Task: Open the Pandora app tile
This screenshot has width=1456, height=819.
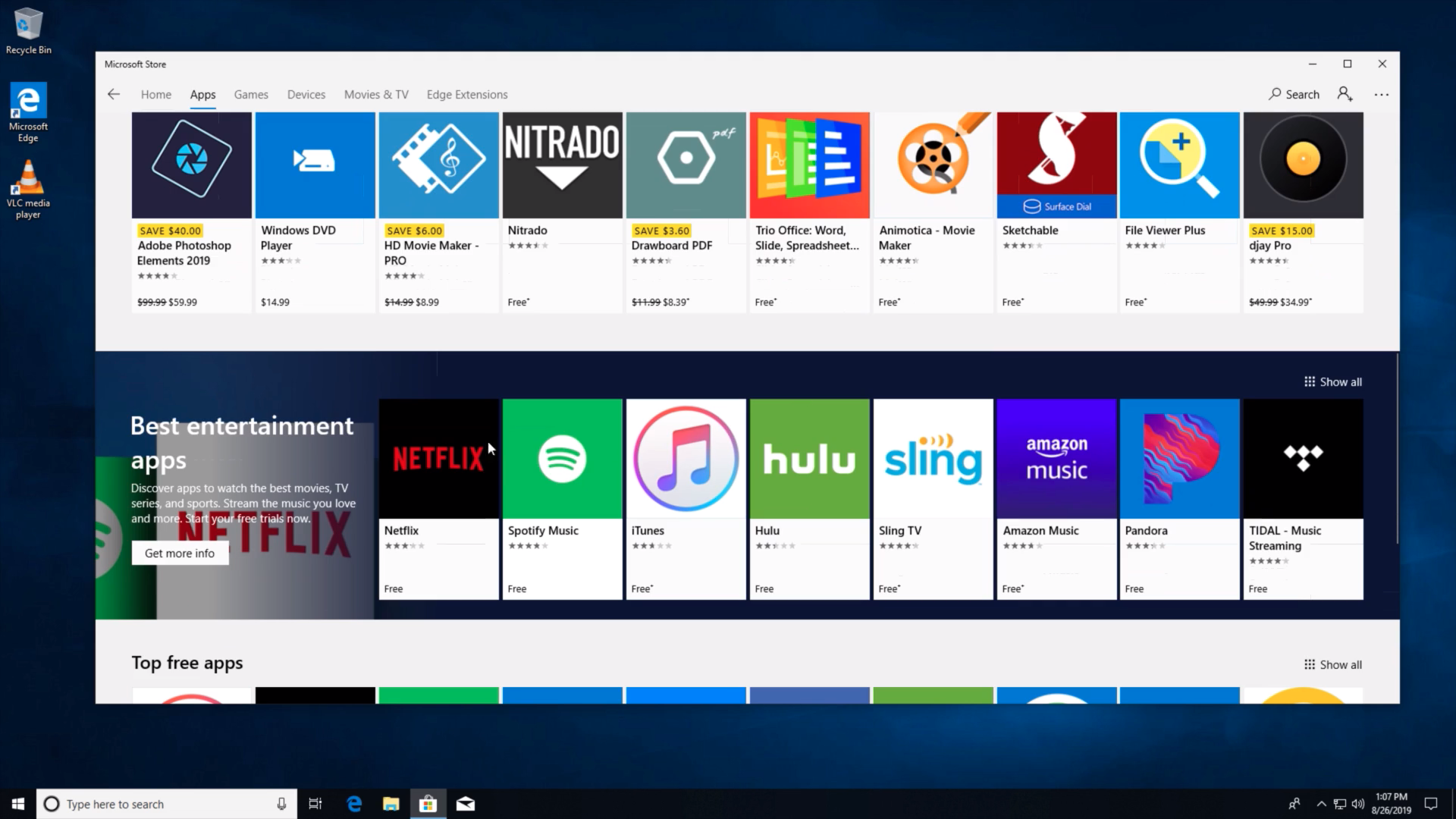Action: [1179, 499]
